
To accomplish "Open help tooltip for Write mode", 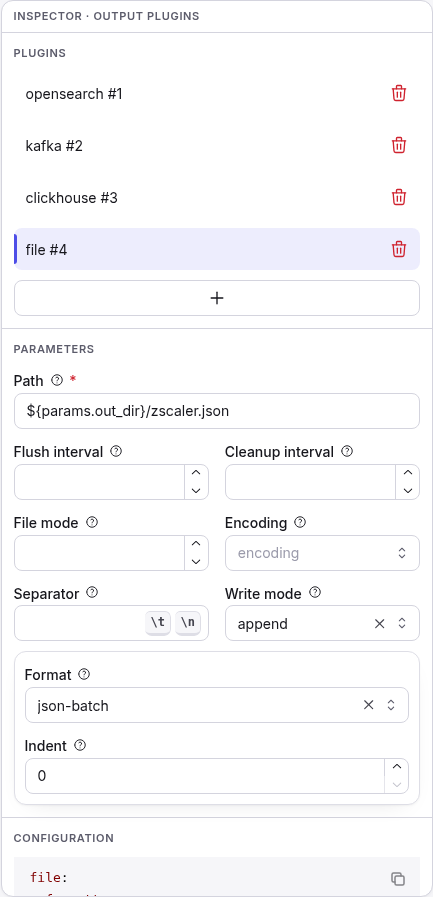I will 315,593.
